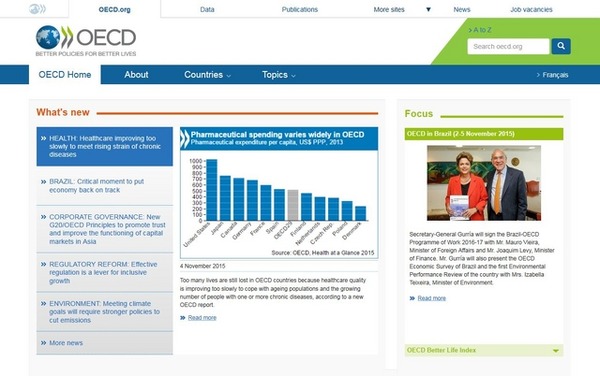The width and height of the screenshot is (600, 376).
Task: Click Read more under Brazil focus text
Action: (432, 298)
